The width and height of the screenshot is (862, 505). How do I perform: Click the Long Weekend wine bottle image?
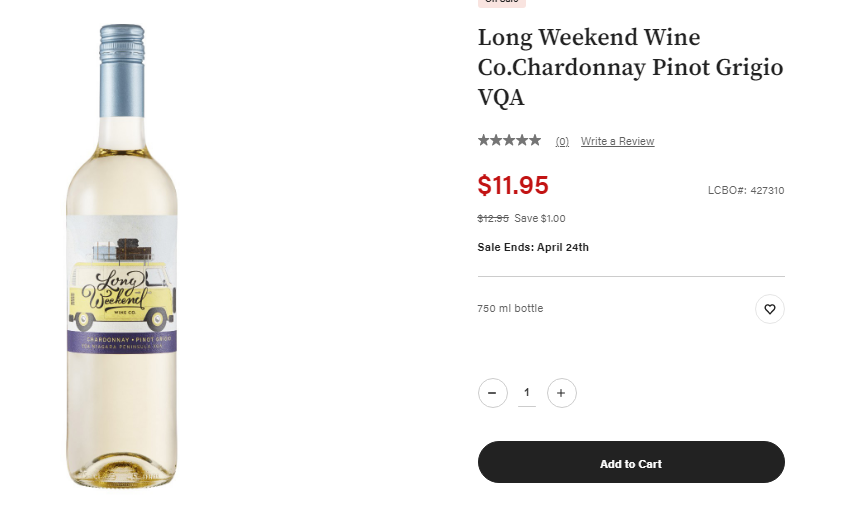coord(122,256)
